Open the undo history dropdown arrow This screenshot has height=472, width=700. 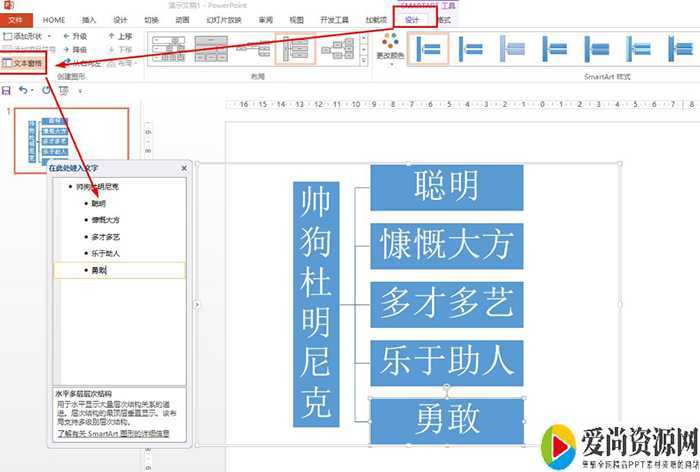click(x=33, y=90)
